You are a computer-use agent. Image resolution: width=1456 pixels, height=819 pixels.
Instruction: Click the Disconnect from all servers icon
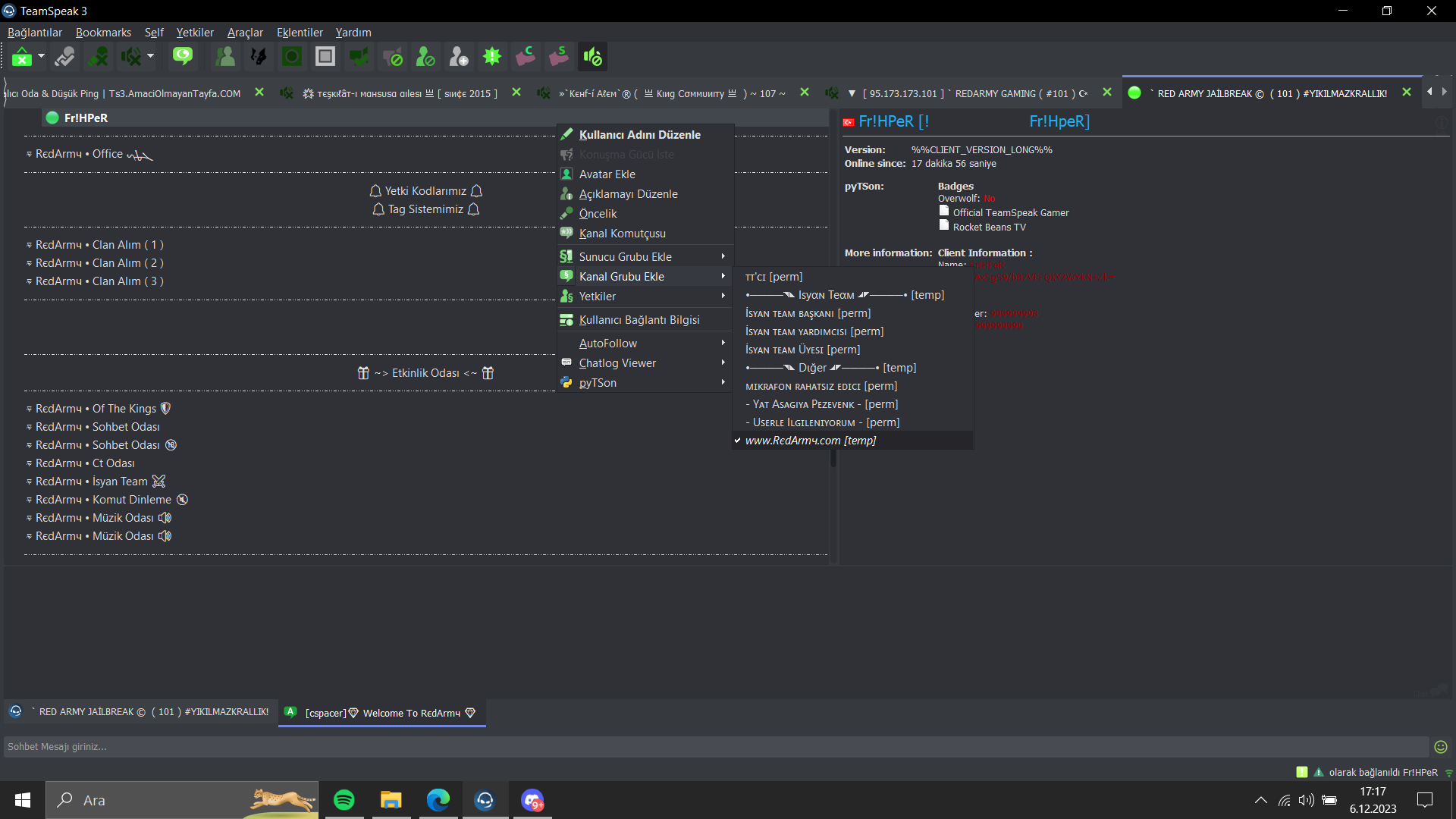tap(98, 57)
